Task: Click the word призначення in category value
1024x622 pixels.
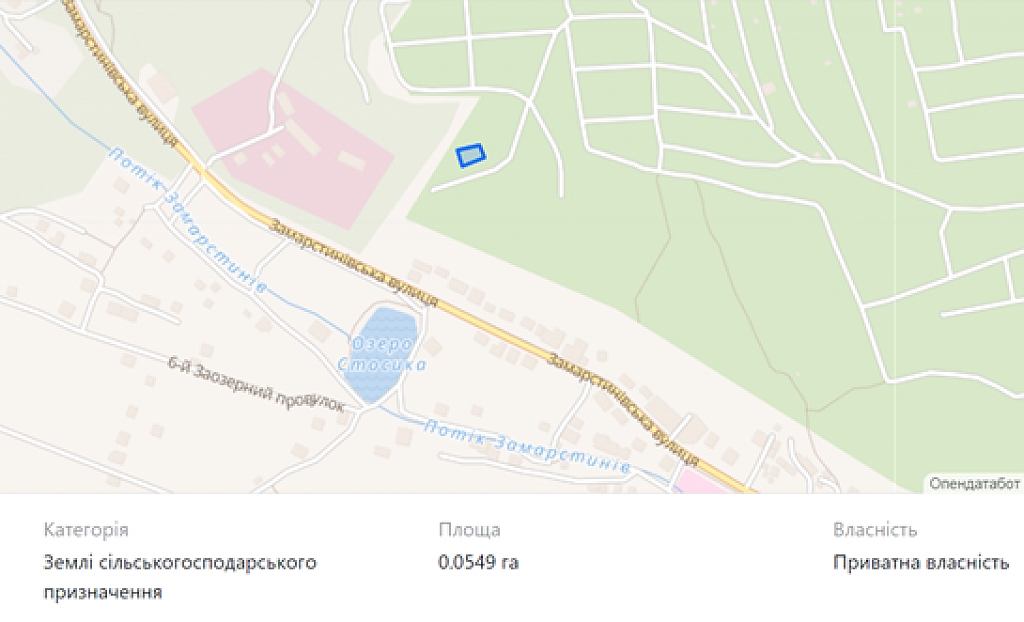Action: tap(103, 593)
